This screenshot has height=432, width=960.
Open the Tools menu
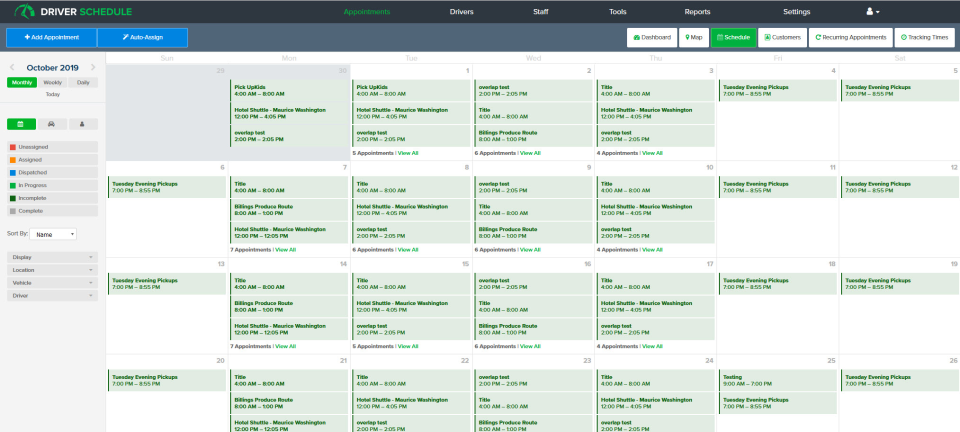point(618,12)
